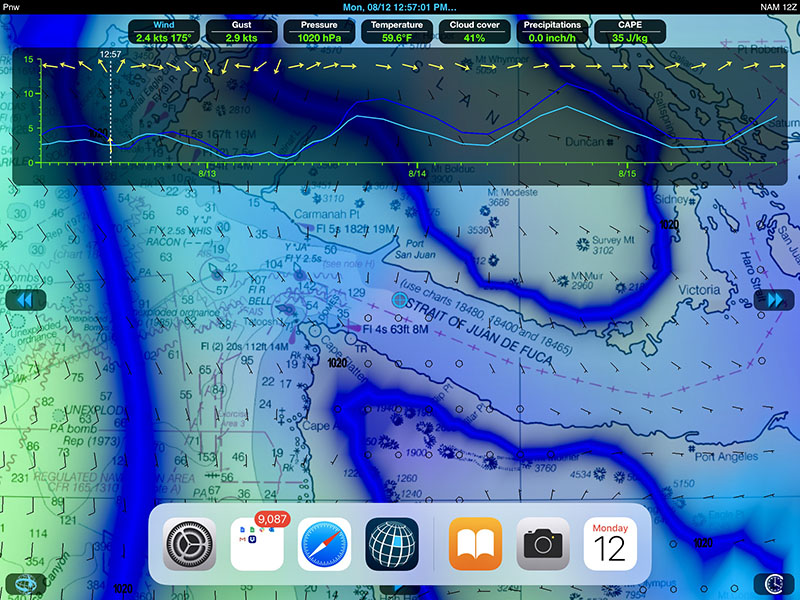
Task: Tap the Temperature 59.6°F readout
Action: (396, 32)
